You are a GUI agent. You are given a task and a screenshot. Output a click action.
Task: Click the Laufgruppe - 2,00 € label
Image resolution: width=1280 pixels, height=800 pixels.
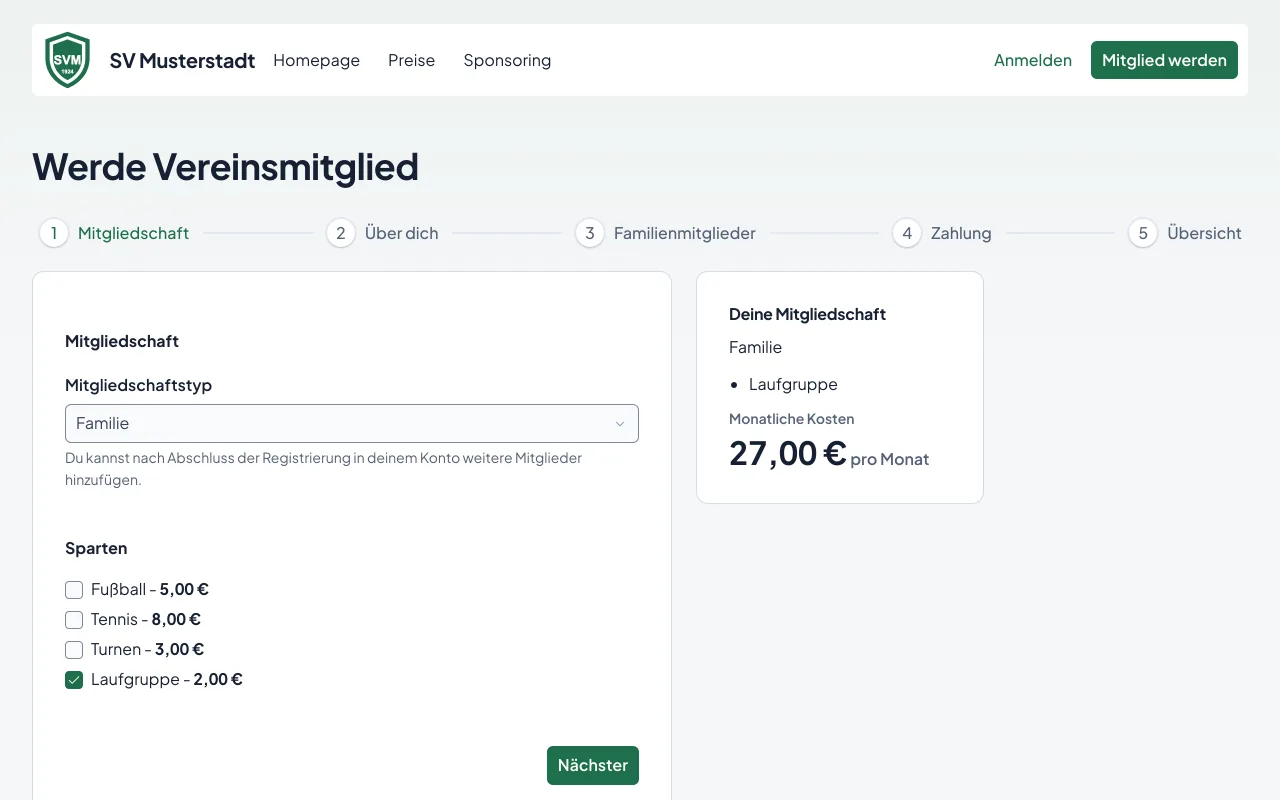(x=167, y=680)
